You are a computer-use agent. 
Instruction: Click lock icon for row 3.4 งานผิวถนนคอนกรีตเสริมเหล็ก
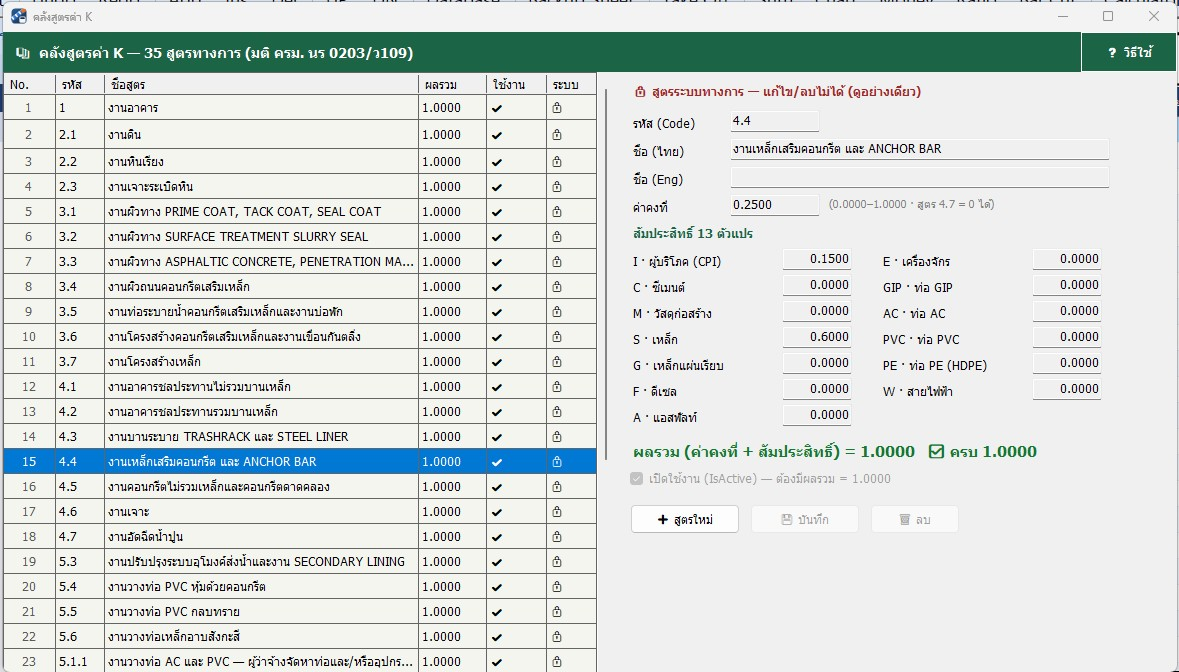pyautogui.click(x=556, y=286)
